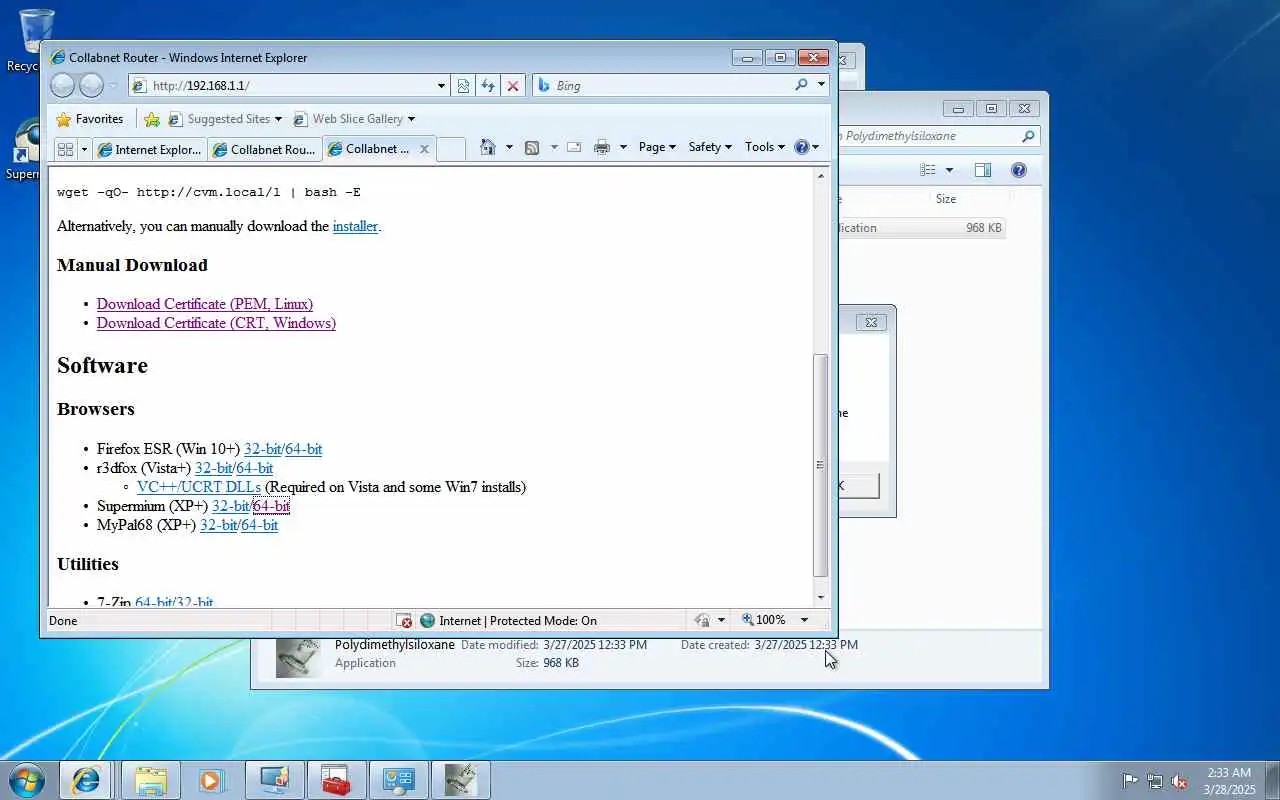The width and height of the screenshot is (1280, 800).
Task: Click scrollbar down arrow in IE
Action: pyautogui.click(x=821, y=598)
